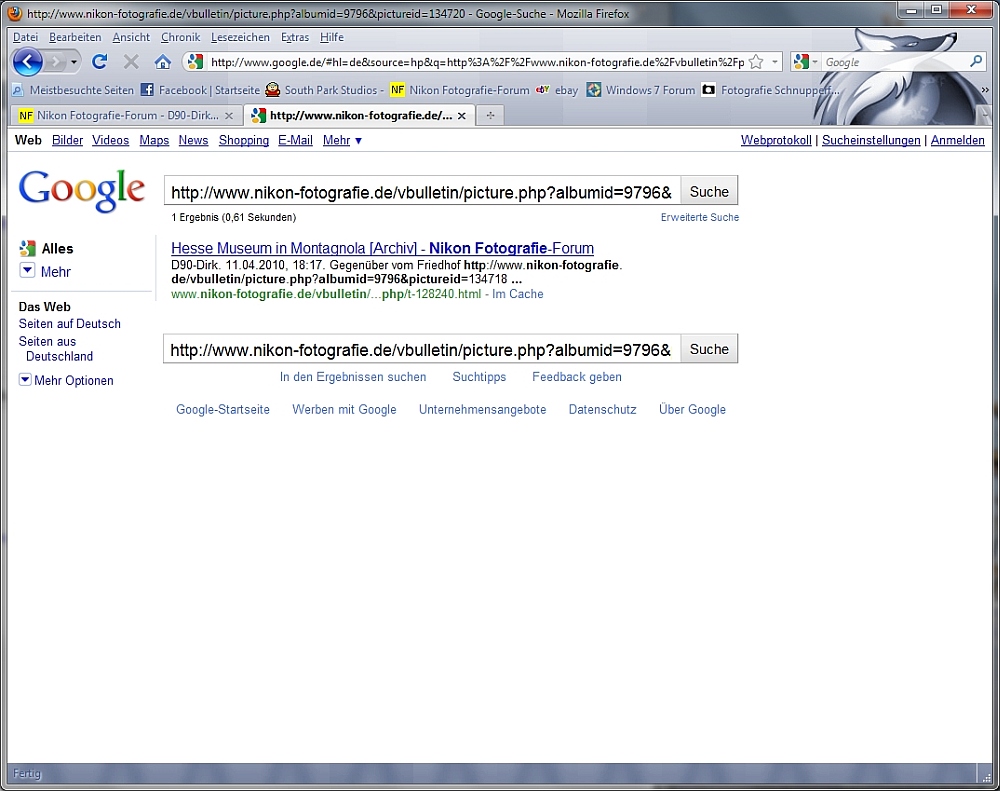Open Google News link

click(x=193, y=140)
